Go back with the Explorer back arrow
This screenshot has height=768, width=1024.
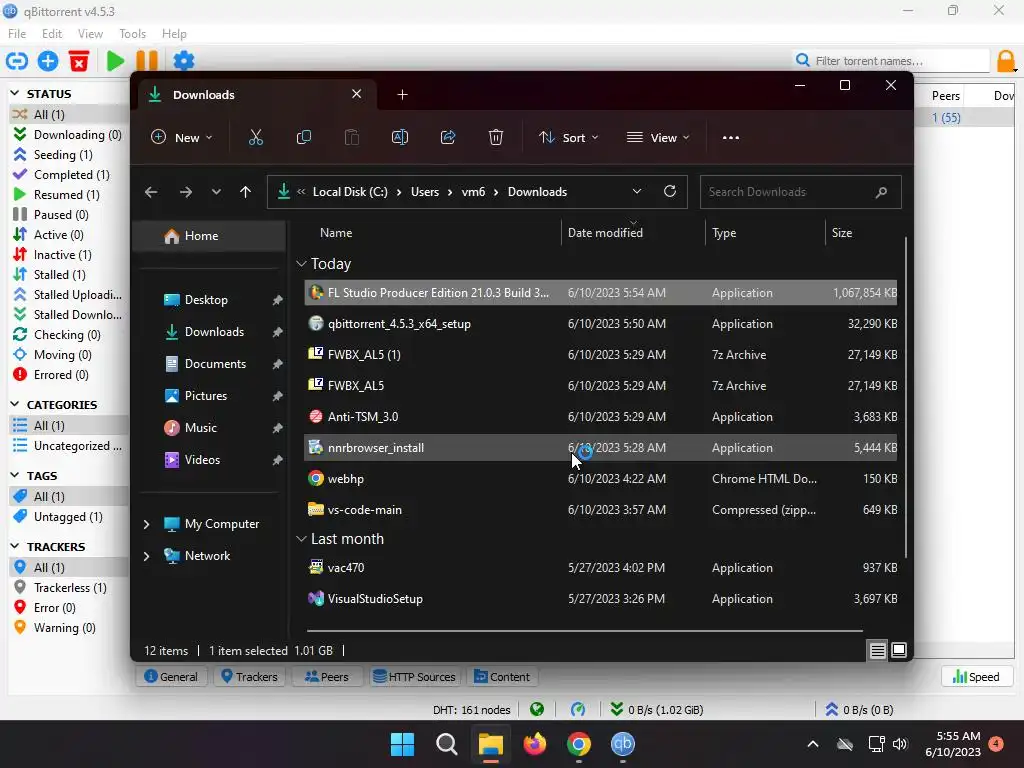[151, 192]
